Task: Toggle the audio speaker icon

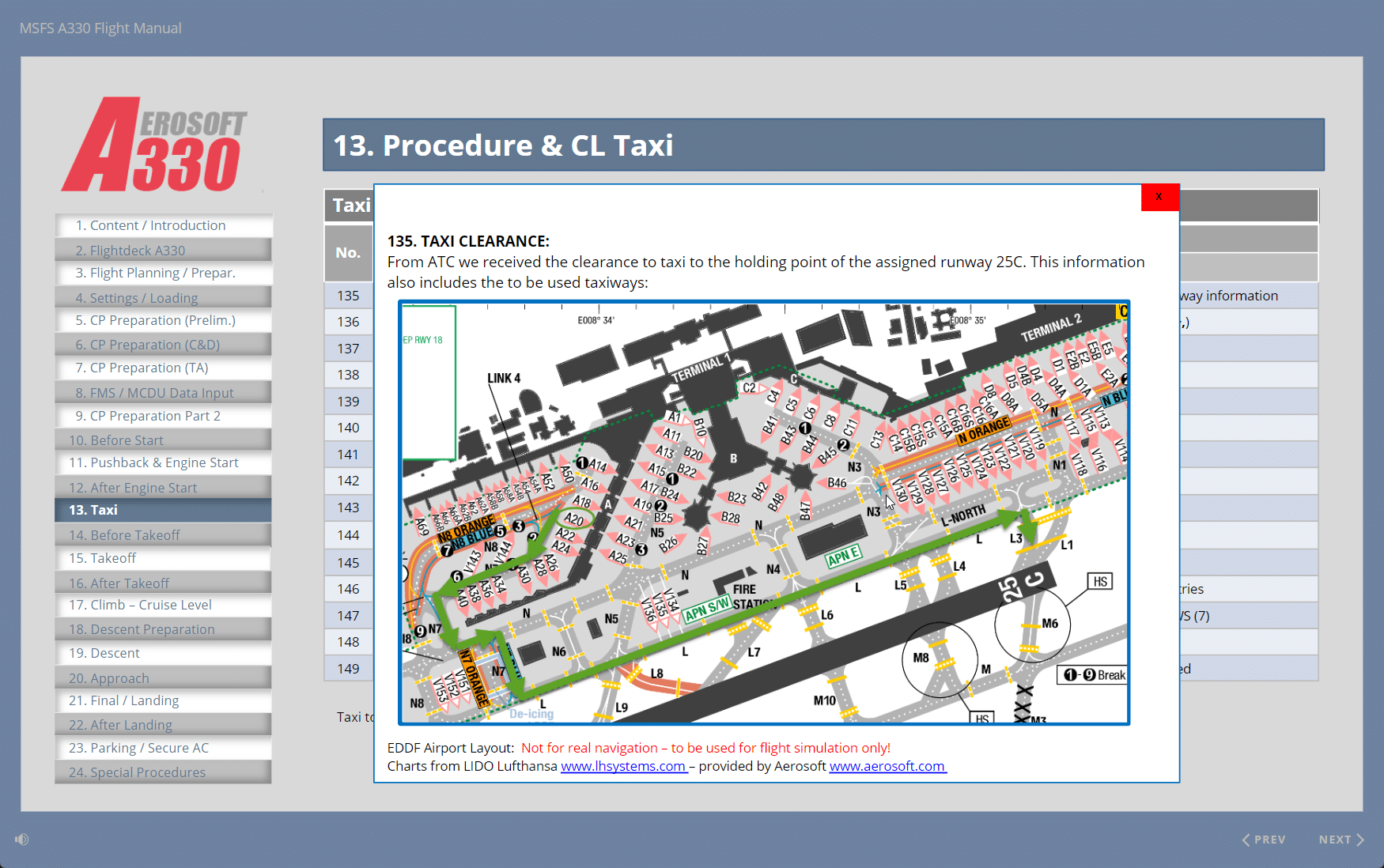Action: click(22, 839)
